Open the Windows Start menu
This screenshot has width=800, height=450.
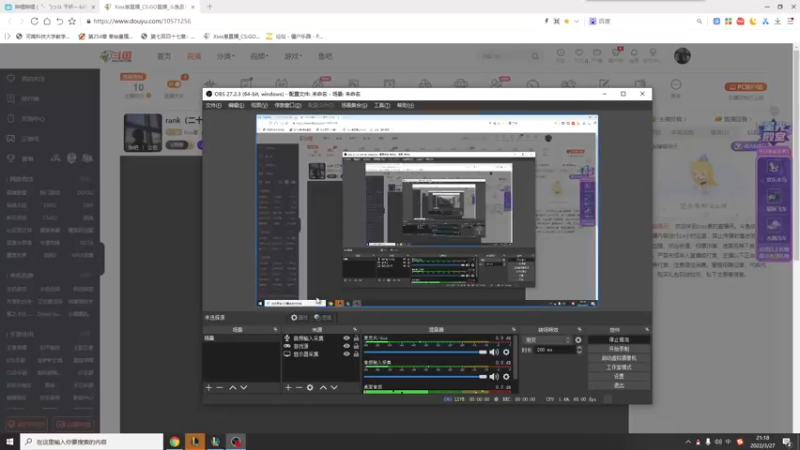10,442
